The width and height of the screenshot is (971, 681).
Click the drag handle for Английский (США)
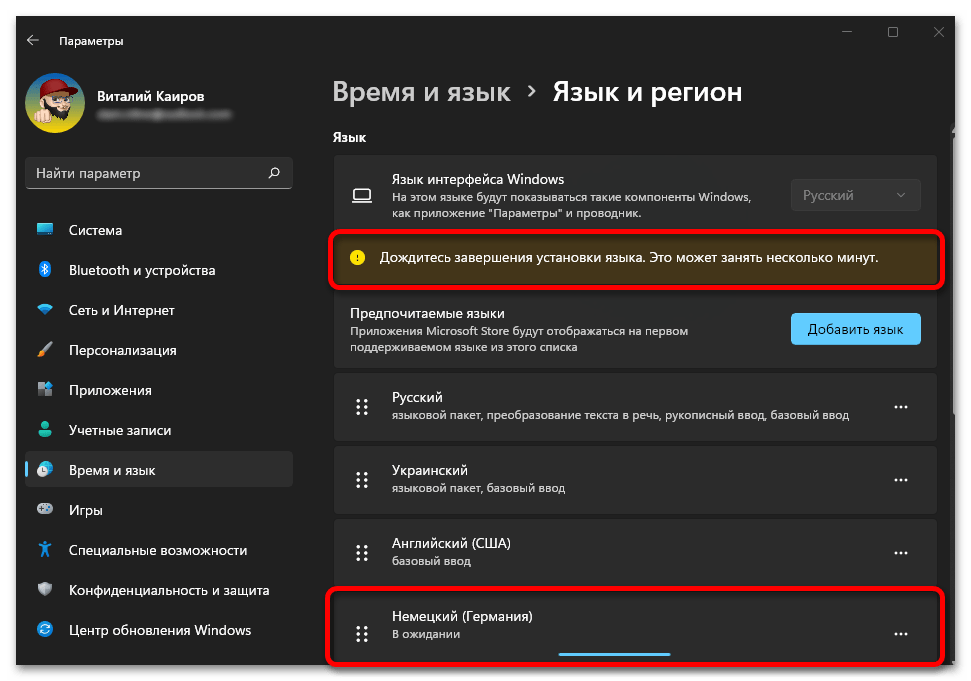pyautogui.click(x=362, y=553)
